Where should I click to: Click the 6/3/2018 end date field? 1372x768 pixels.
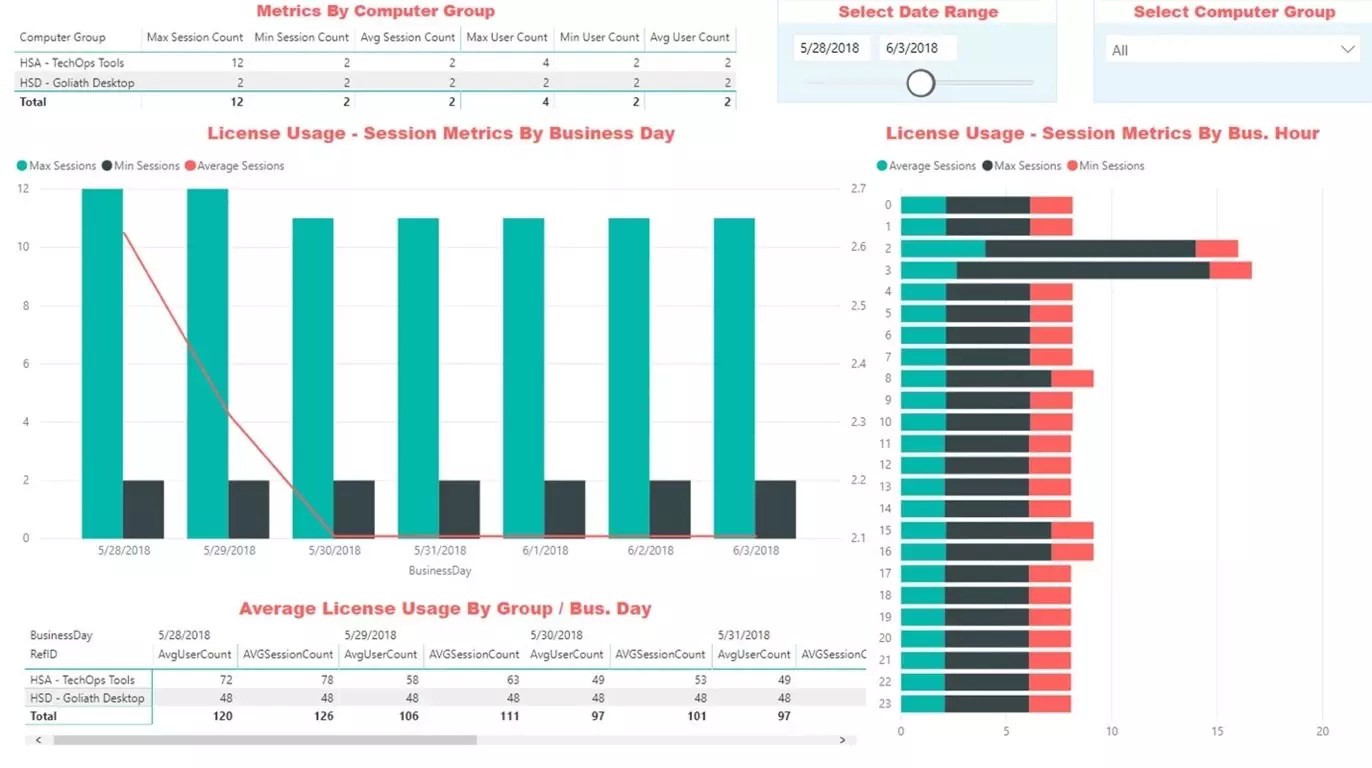pyautogui.click(x=916, y=47)
